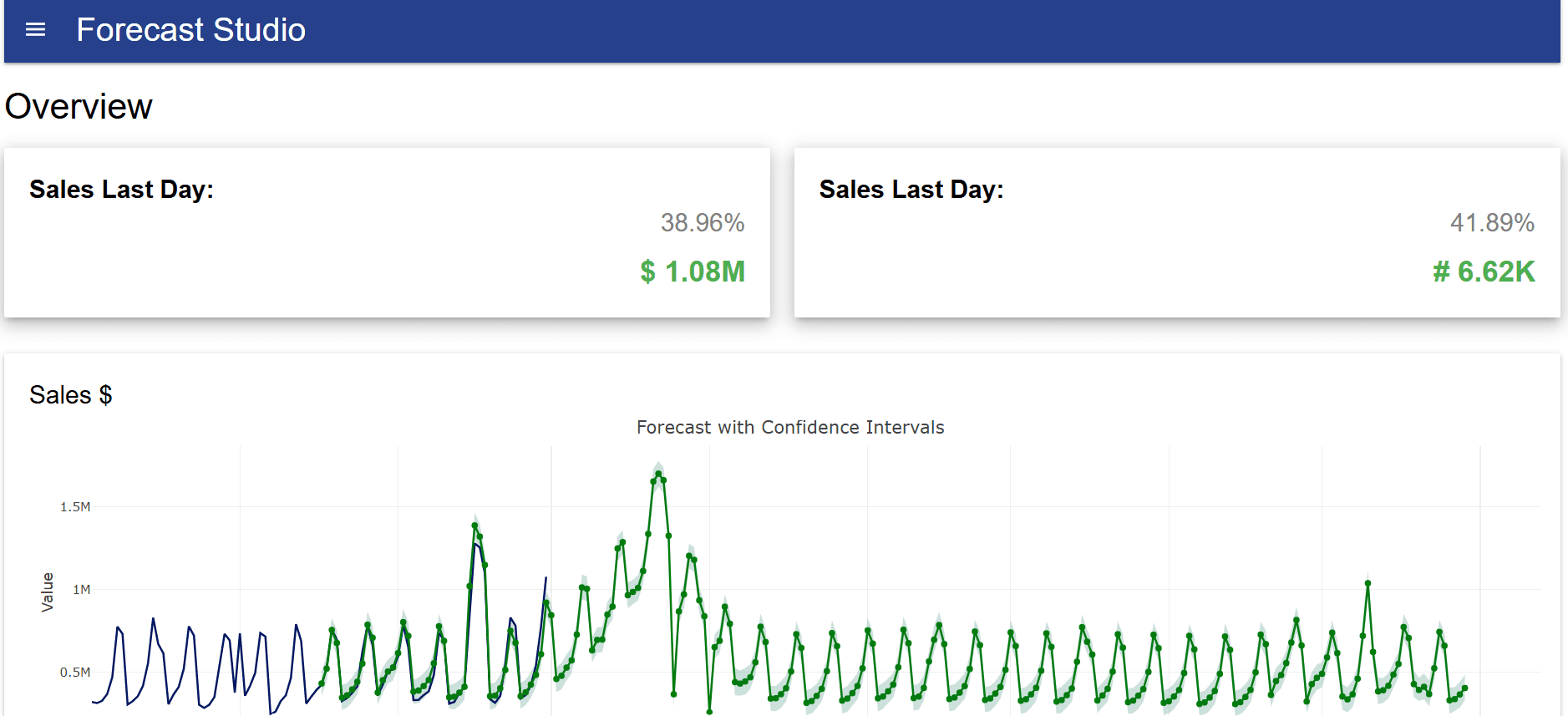Click the Forecast with Confidence Intervals title
1568x716 pixels.
(789, 428)
